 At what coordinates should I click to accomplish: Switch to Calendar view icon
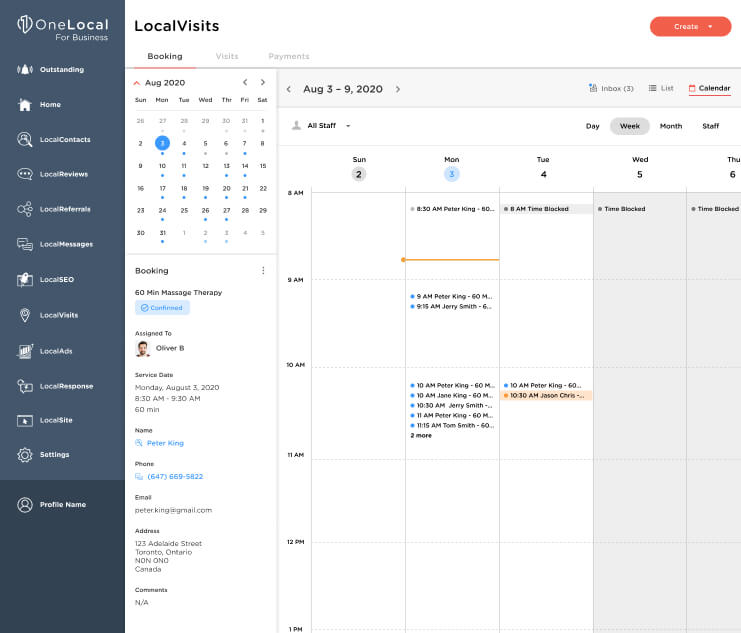[x=692, y=88]
